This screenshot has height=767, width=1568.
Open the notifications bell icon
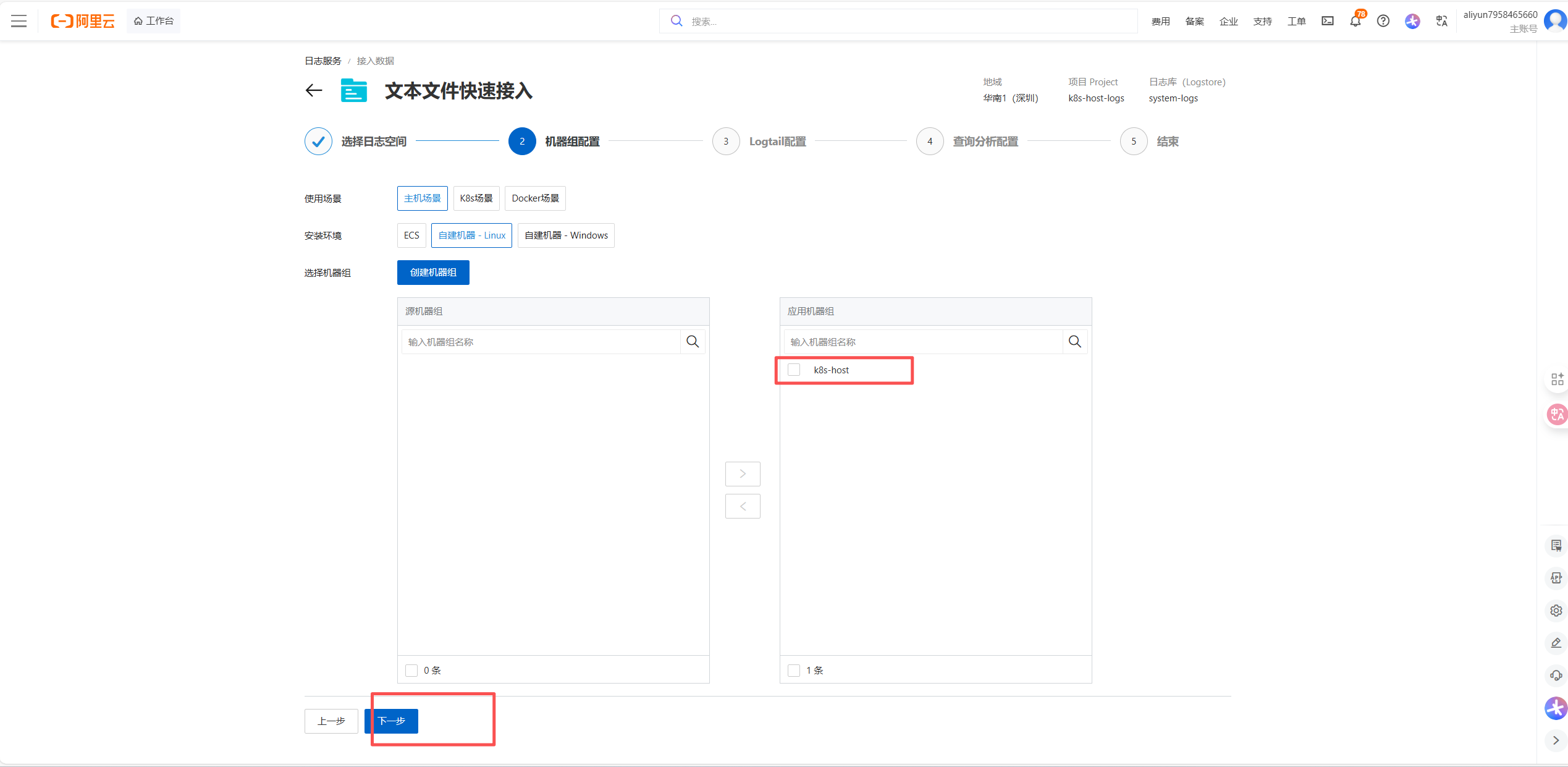1355,21
